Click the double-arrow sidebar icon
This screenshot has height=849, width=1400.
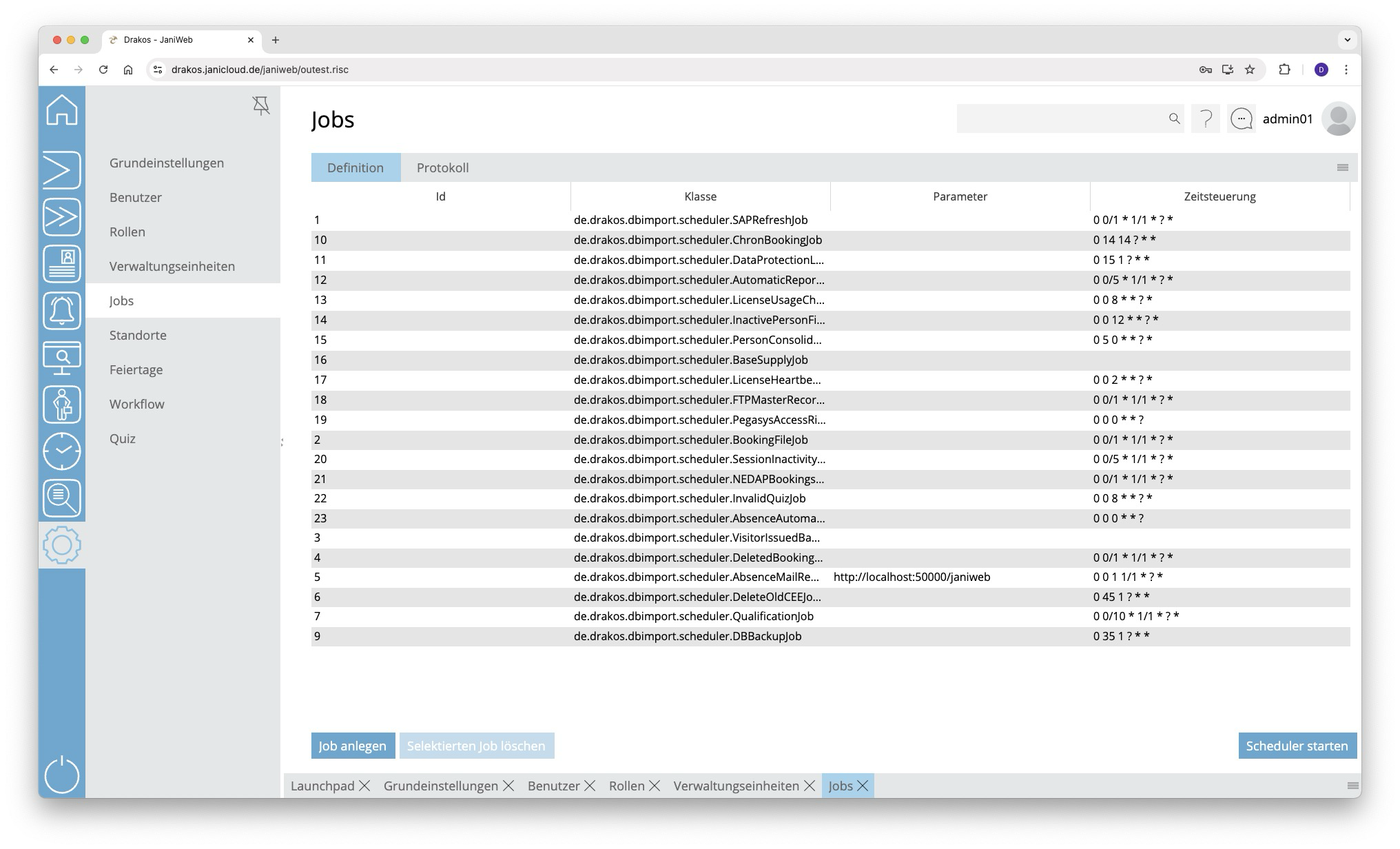62,217
